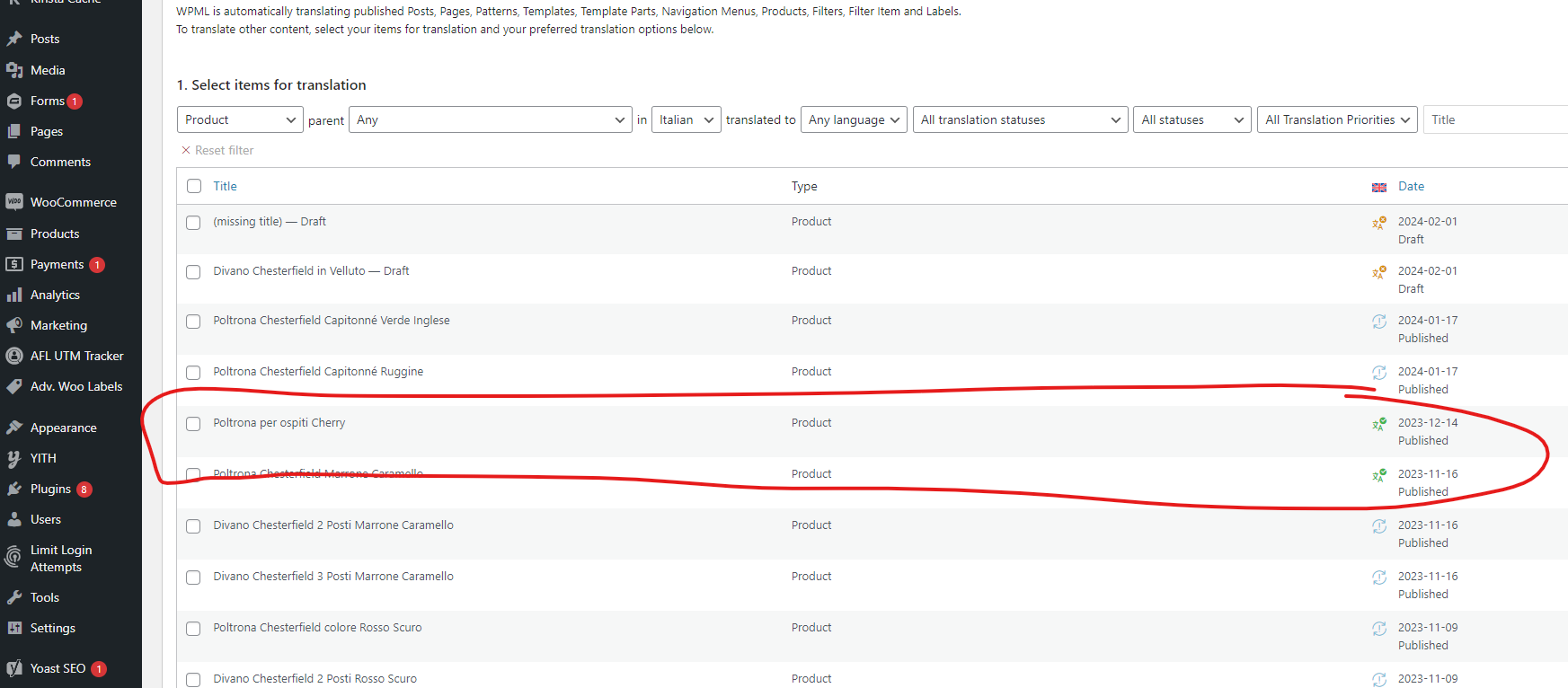This screenshot has height=688, width=1568.
Task: Check Divano 2 Posti Marrone Caramello checkbox
Action: (x=193, y=525)
